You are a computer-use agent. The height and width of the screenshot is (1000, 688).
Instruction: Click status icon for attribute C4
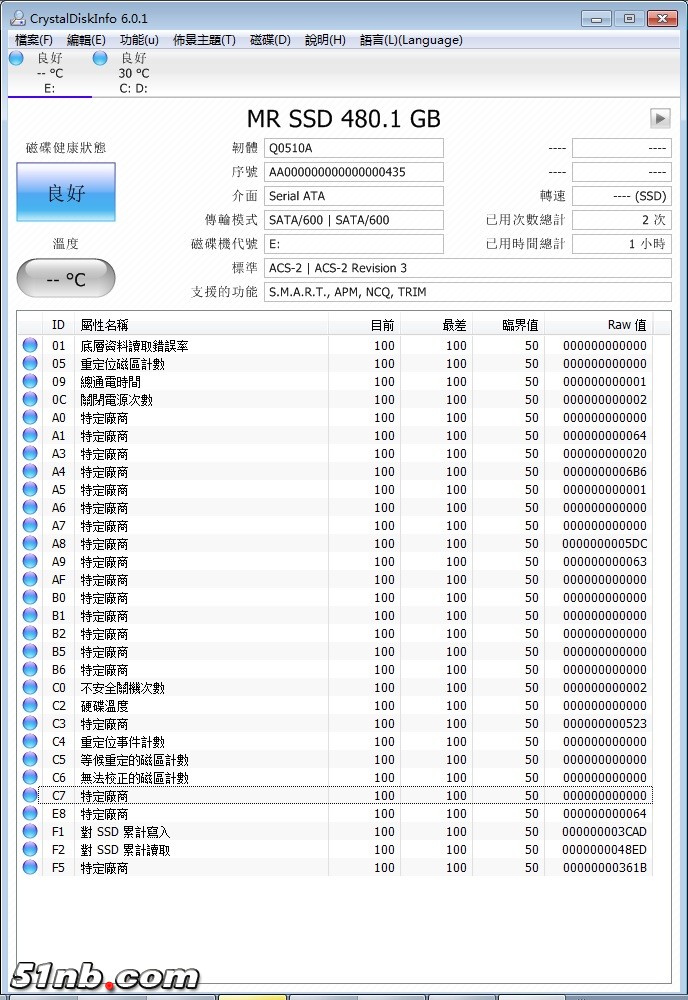30,741
